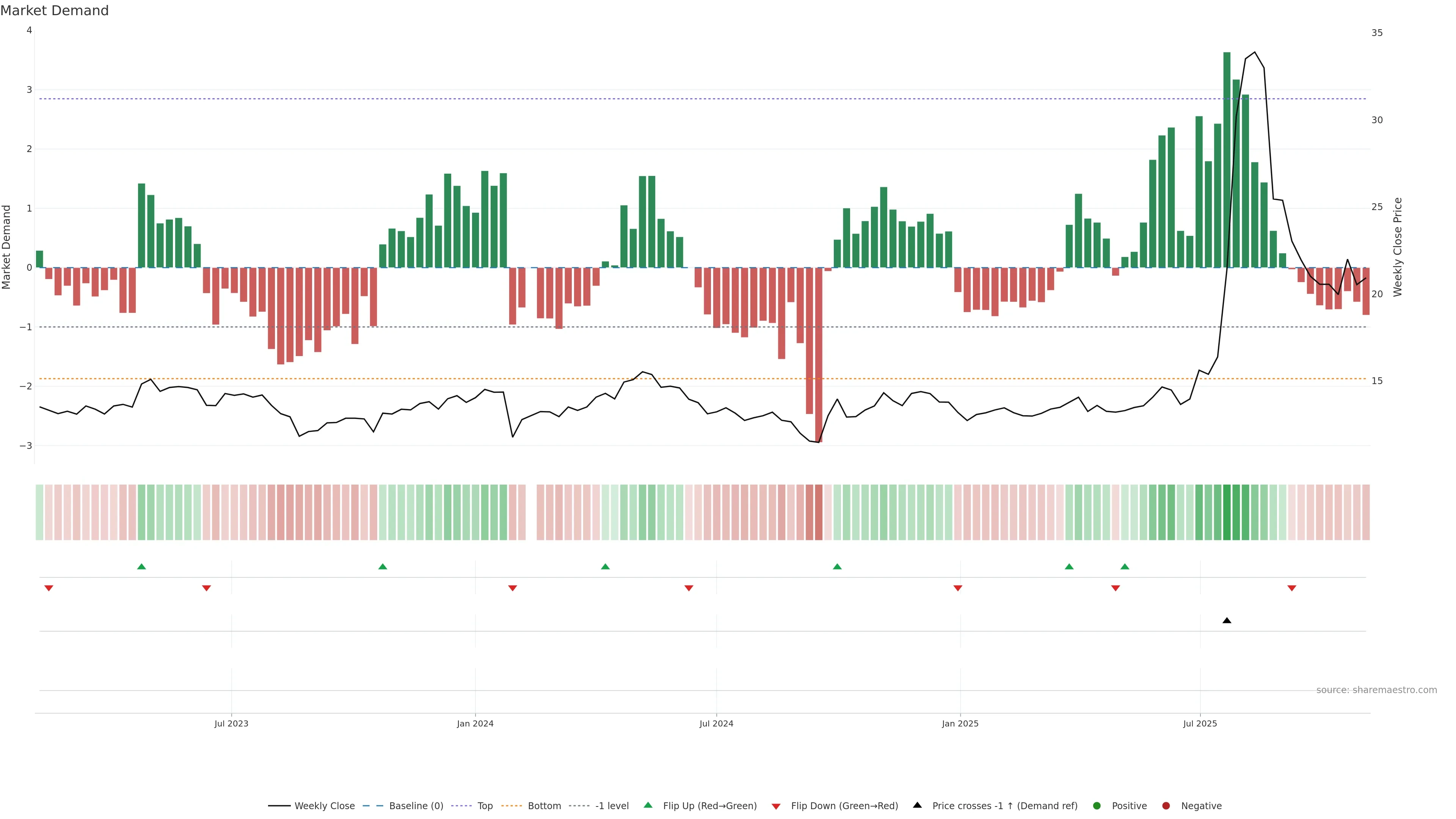This screenshot has height=819, width=1456.
Task: Click the green Flip Up legend triangle
Action: [648, 805]
